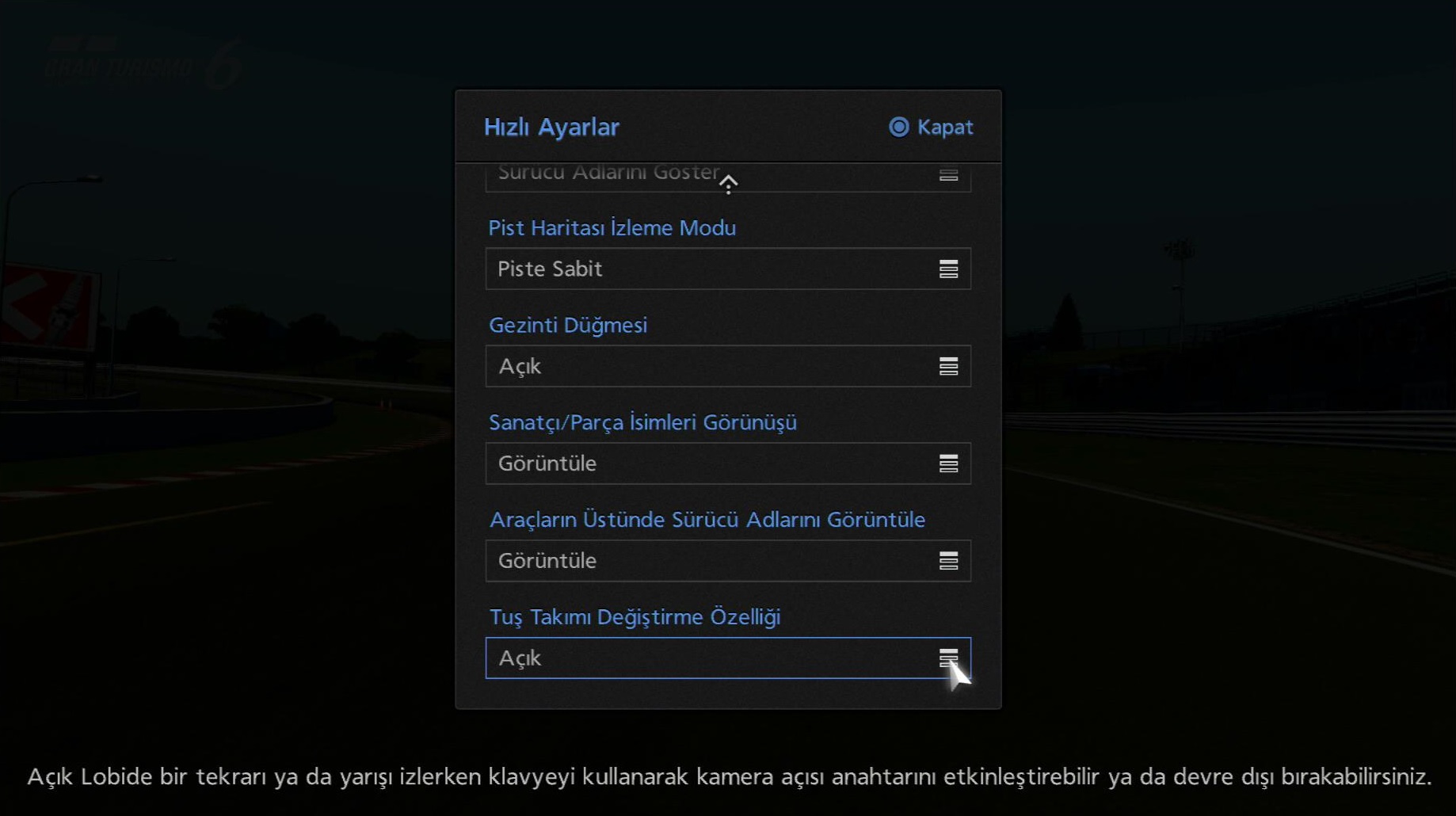This screenshot has width=1456, height=816.
Task: Select the Pist Haritası İzleme Modu label
Action: (x=612, y=228)
